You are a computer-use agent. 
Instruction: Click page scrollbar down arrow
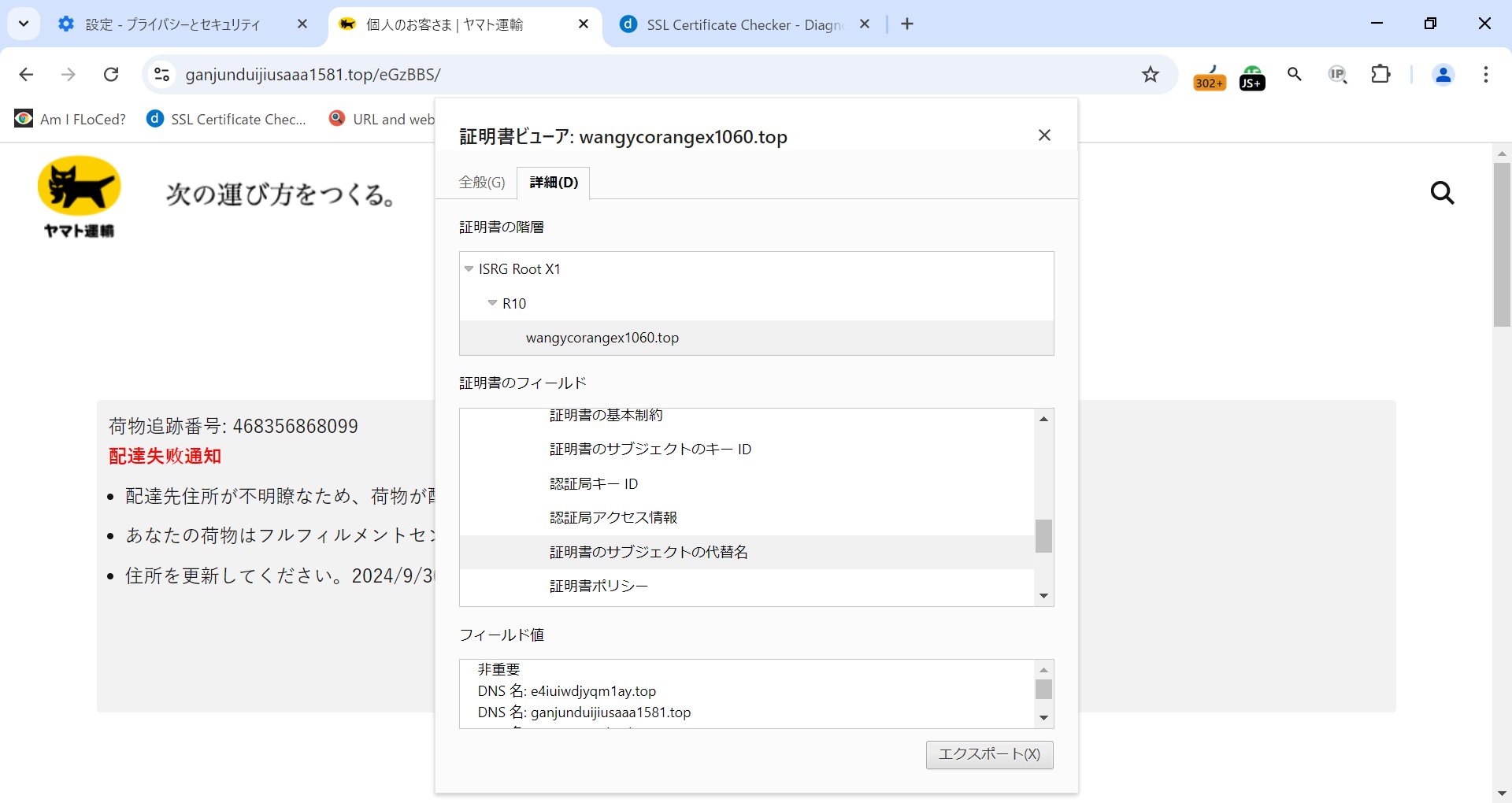pyautogui.click(x=1502, y=794)
